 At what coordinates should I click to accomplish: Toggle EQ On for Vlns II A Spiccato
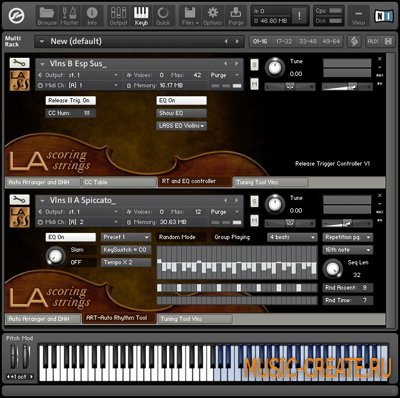[71, 237]
